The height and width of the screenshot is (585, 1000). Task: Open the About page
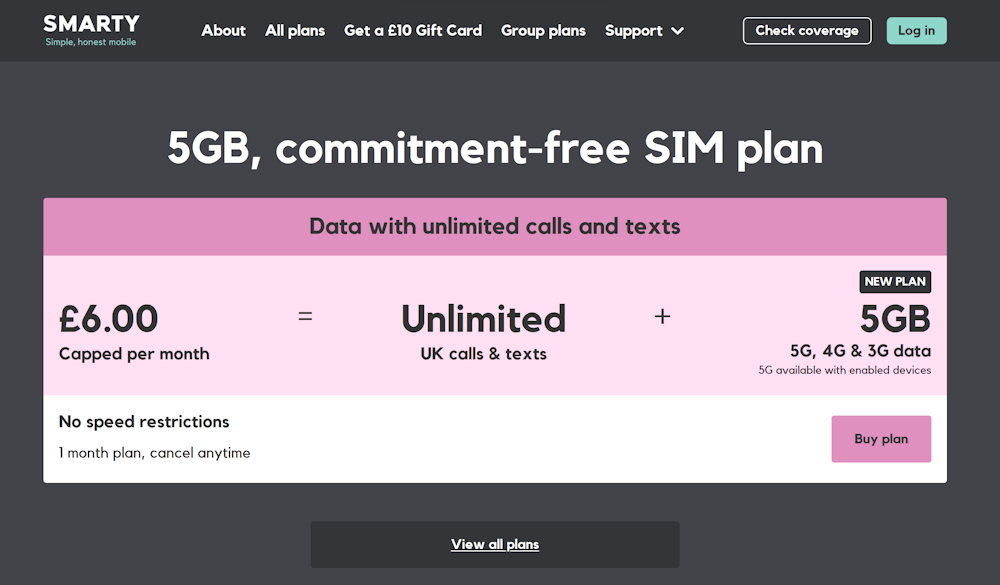tap(223, 30)
